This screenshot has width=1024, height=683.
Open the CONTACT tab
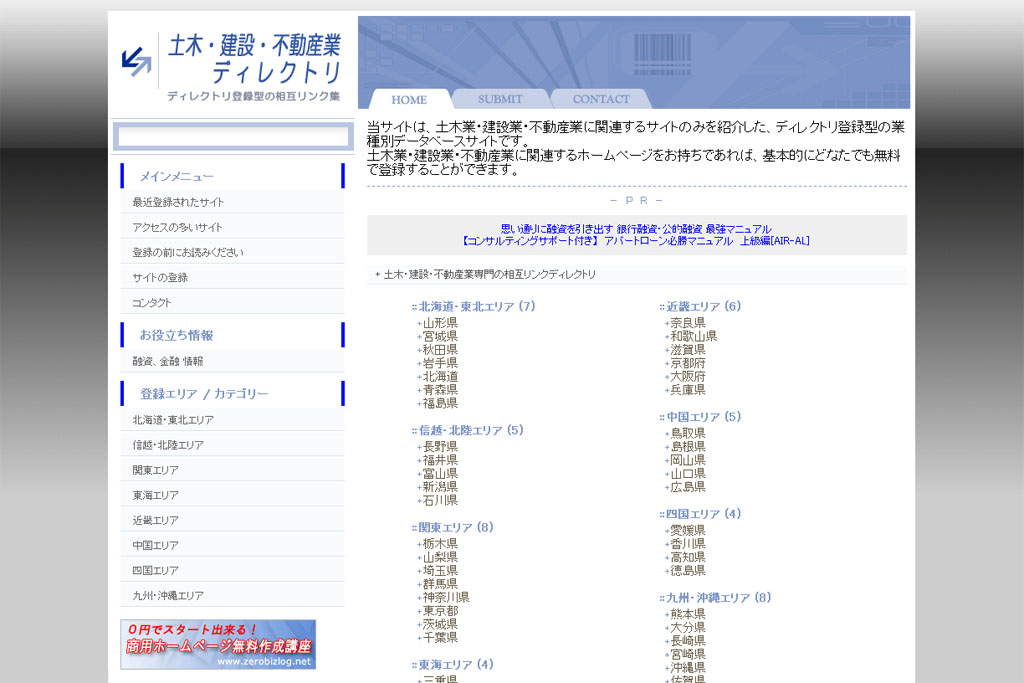[601, 99]
